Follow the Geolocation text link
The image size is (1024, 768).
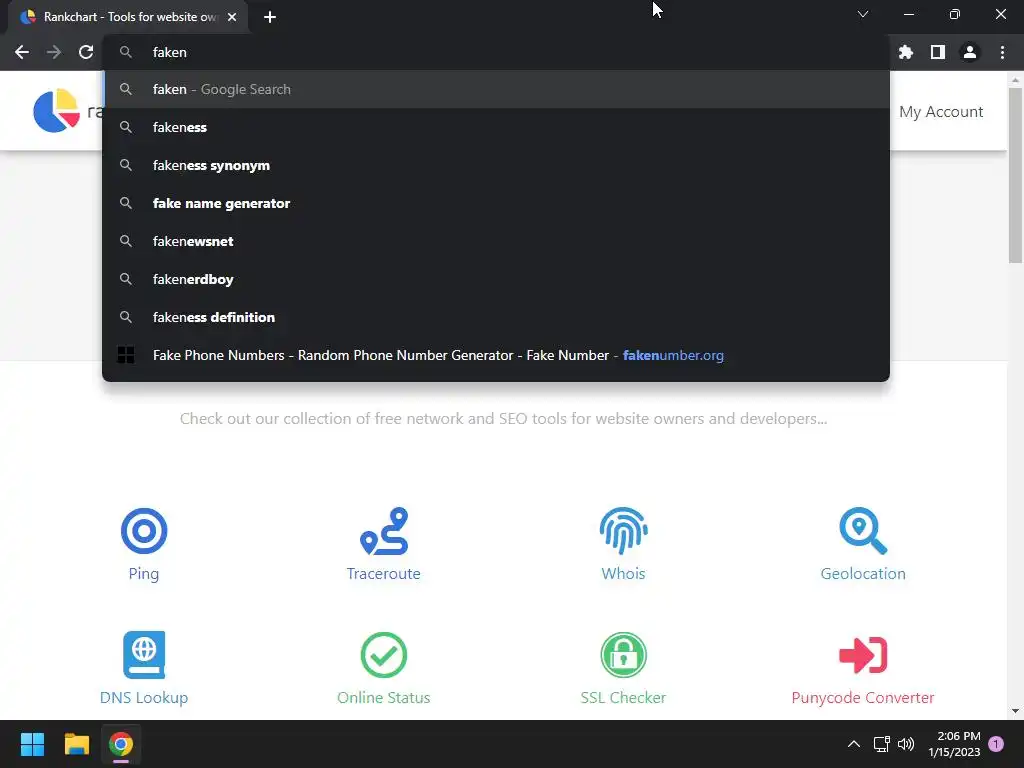tap(863, 573)
